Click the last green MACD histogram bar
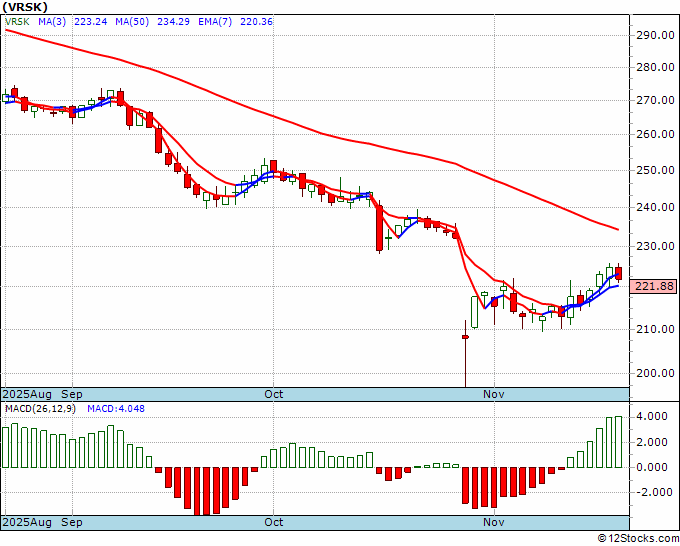 [618, 442]
